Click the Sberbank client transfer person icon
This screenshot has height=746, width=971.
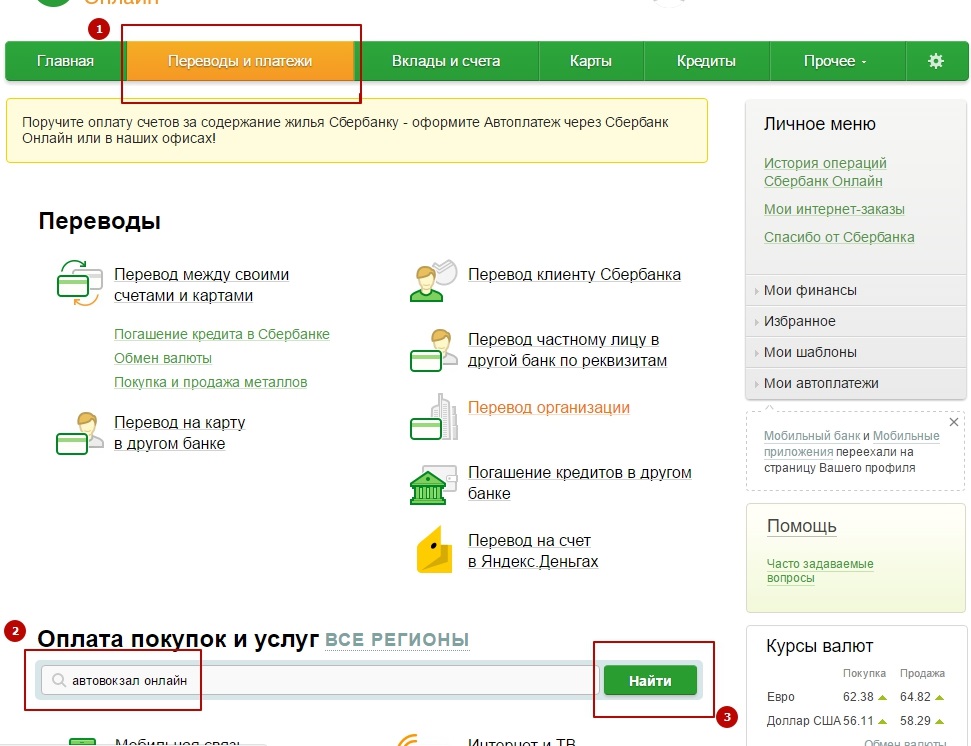point(433,281)
